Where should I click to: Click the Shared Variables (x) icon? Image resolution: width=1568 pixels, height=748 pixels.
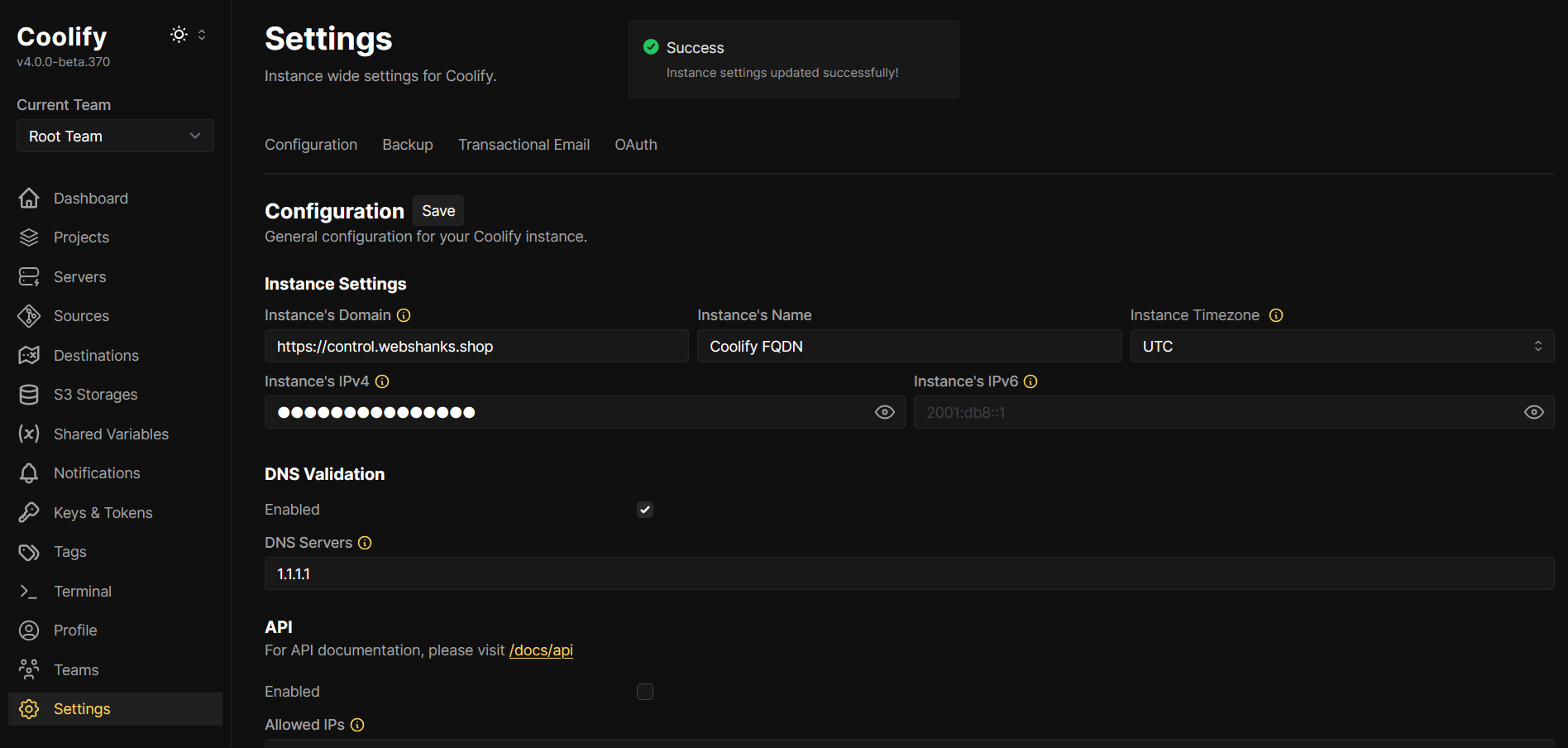[29, 434]
